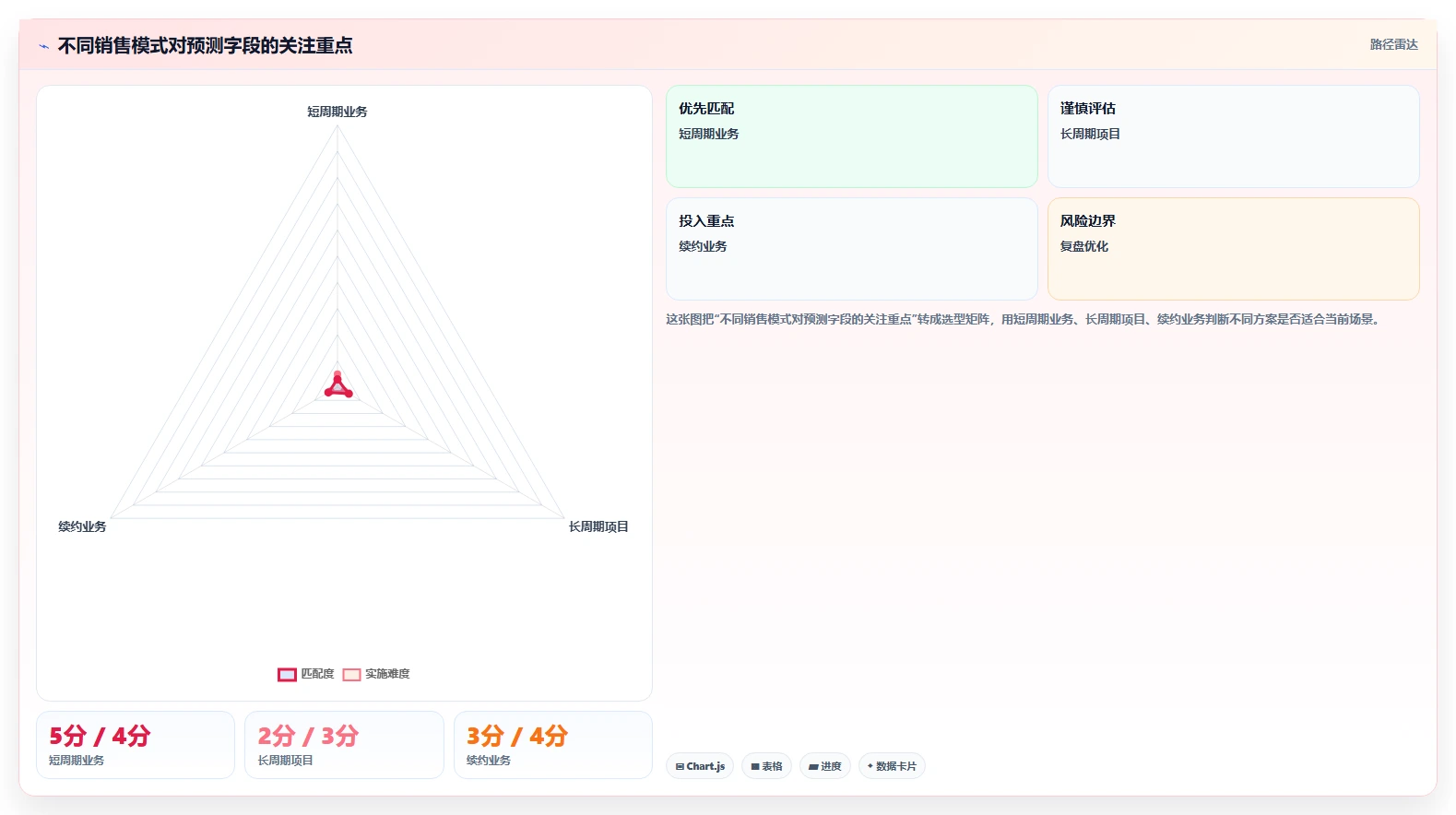Click the icon in the 进度 tag

[813, 766]
